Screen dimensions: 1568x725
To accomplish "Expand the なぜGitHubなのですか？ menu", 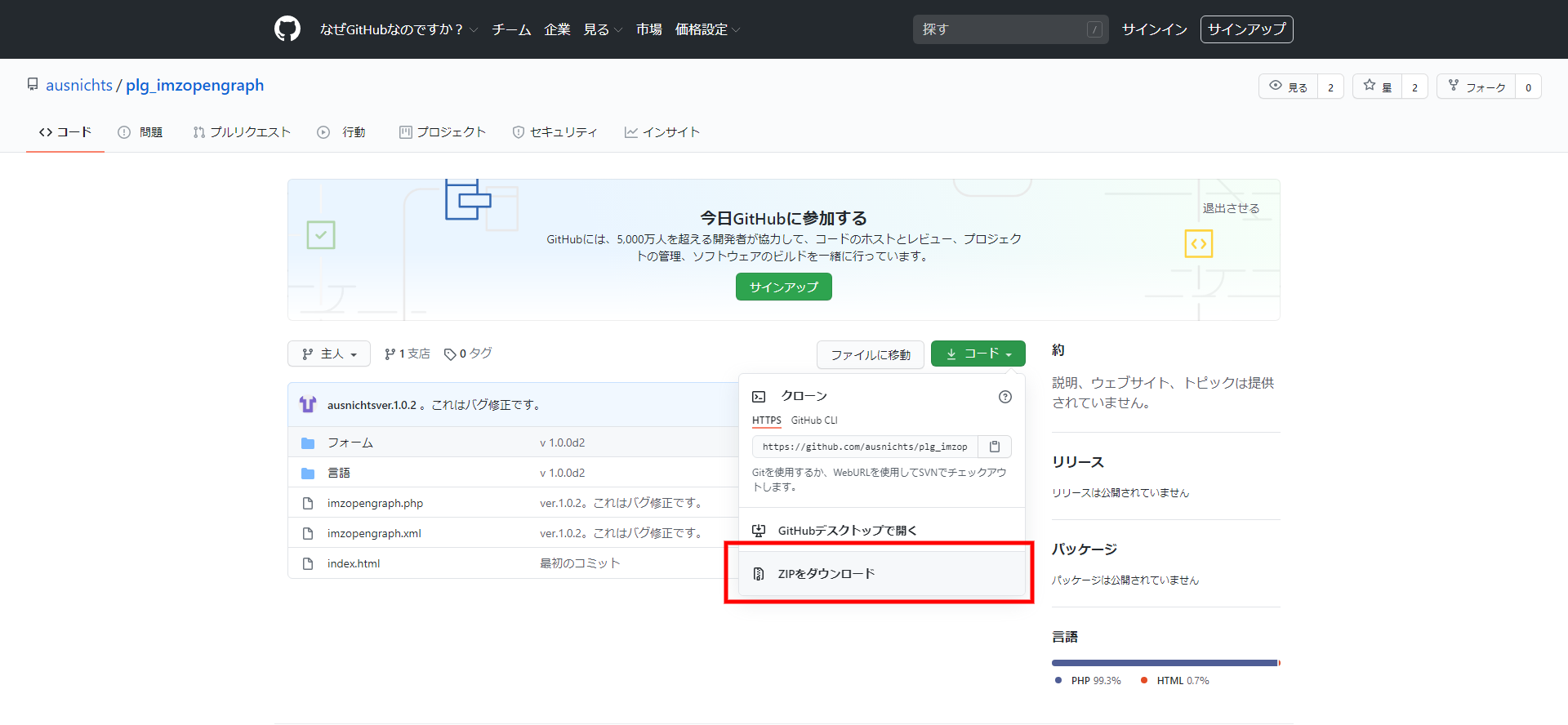I will (x=398, y=29).
